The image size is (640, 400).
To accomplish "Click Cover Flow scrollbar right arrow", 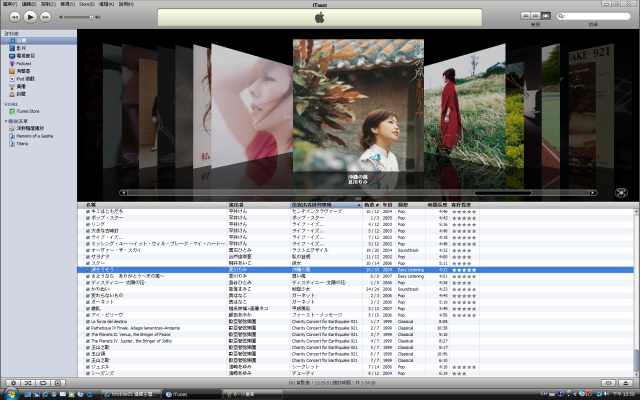I will tap(593, 193).
